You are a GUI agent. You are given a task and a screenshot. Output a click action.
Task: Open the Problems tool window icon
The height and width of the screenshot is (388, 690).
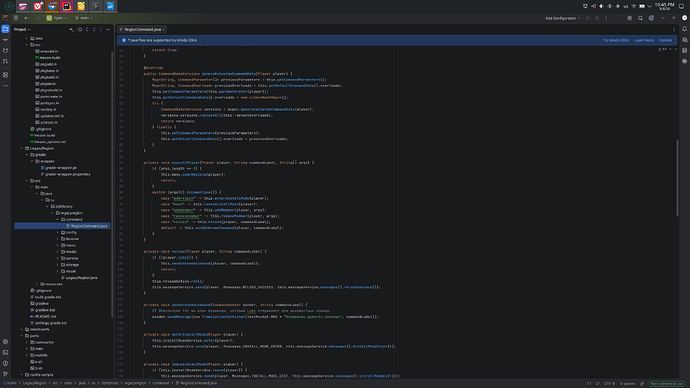click(x=5, y=363)
